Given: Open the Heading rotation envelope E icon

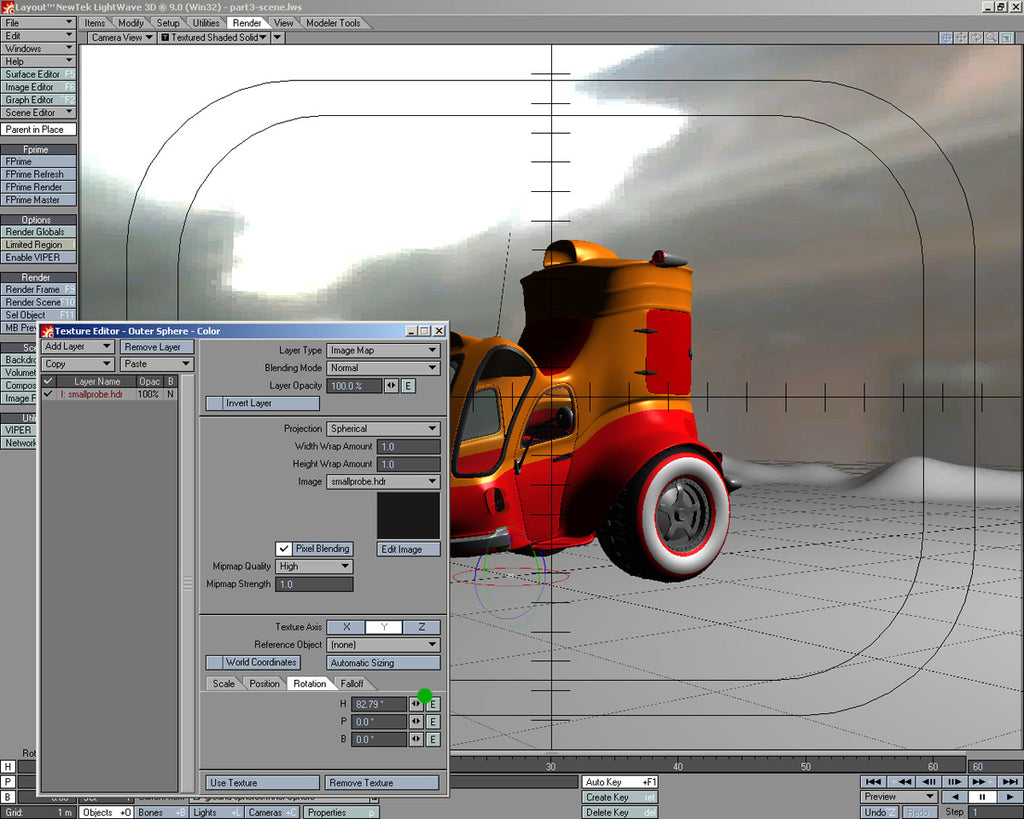Looking at the screenshot, I should click(x=433, y=704).
